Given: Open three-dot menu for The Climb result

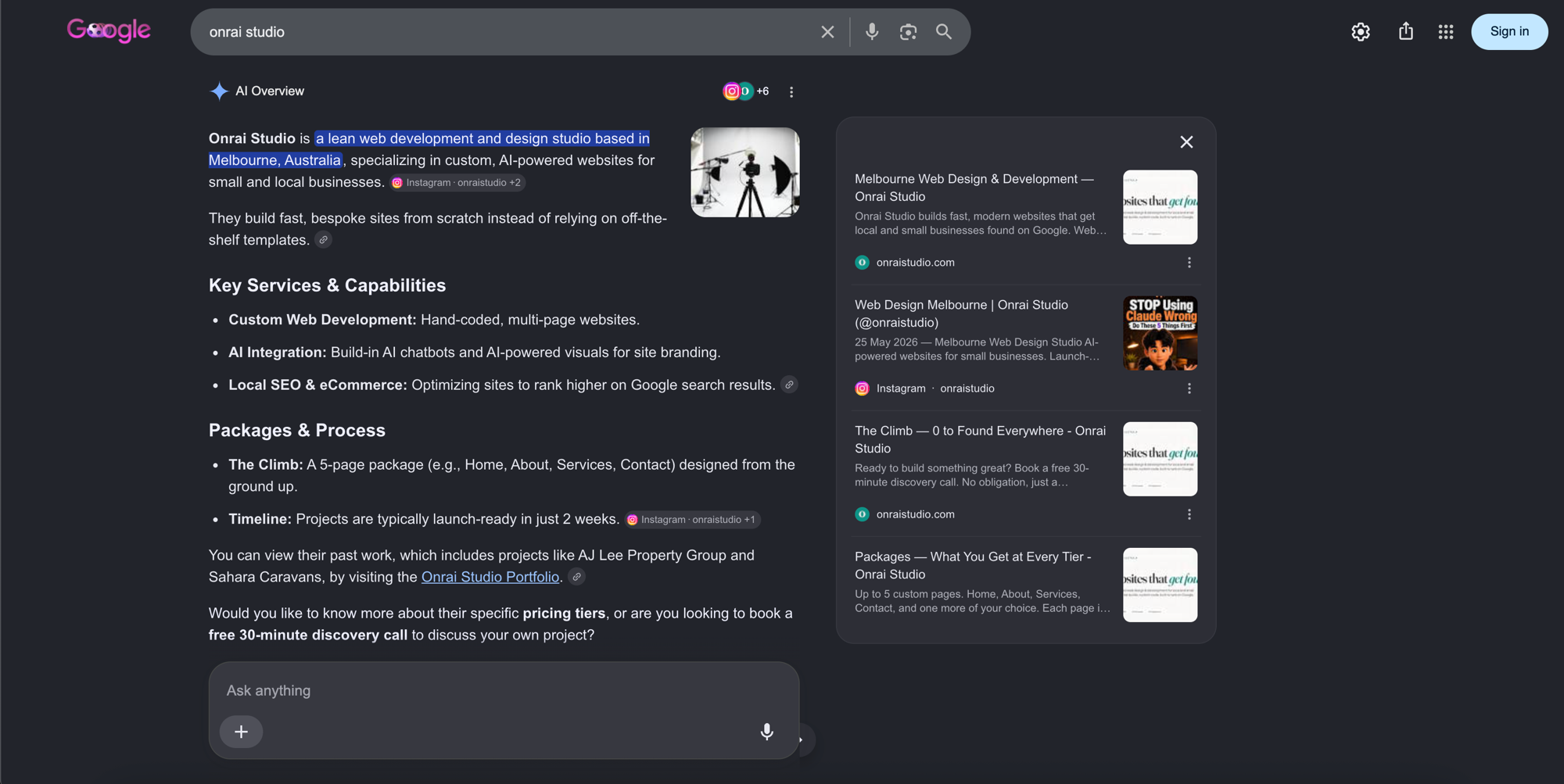Looking at the screenshot, I should pyautogui.click(x=1189, y=514).
